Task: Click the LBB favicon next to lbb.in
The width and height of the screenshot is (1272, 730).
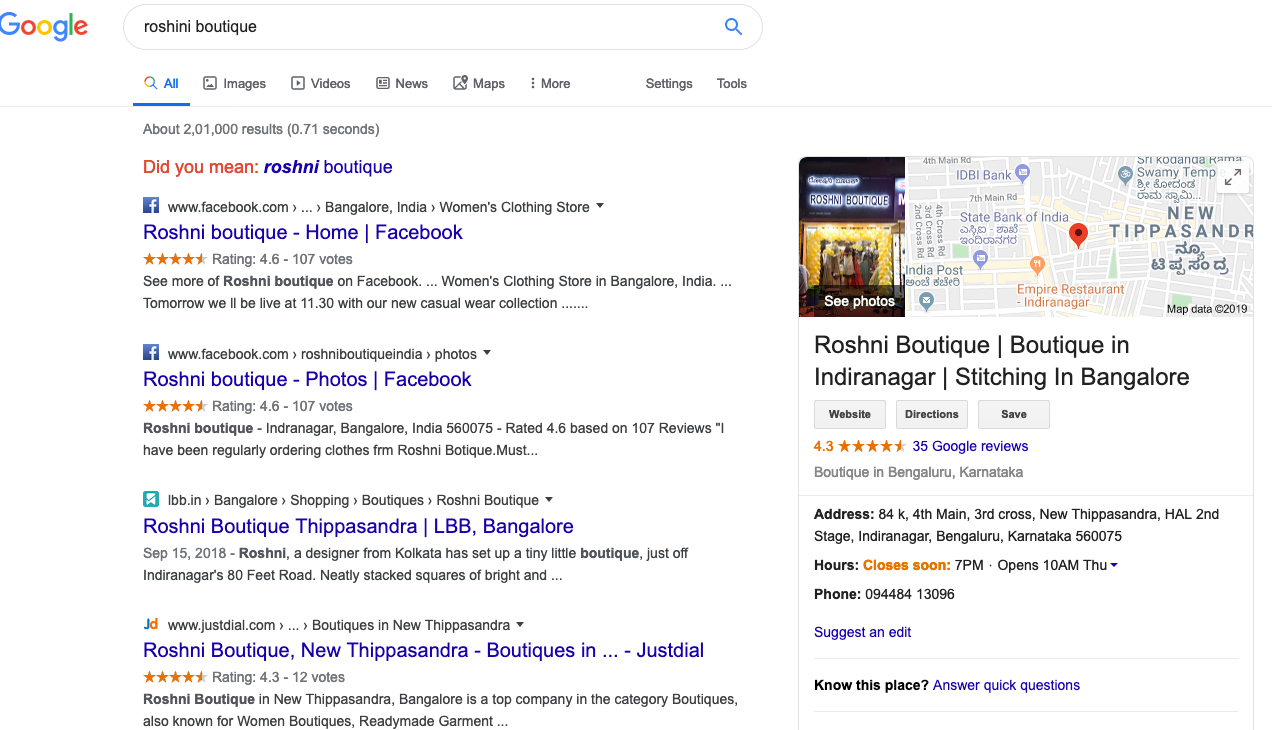Action: (x=151, y=499)
